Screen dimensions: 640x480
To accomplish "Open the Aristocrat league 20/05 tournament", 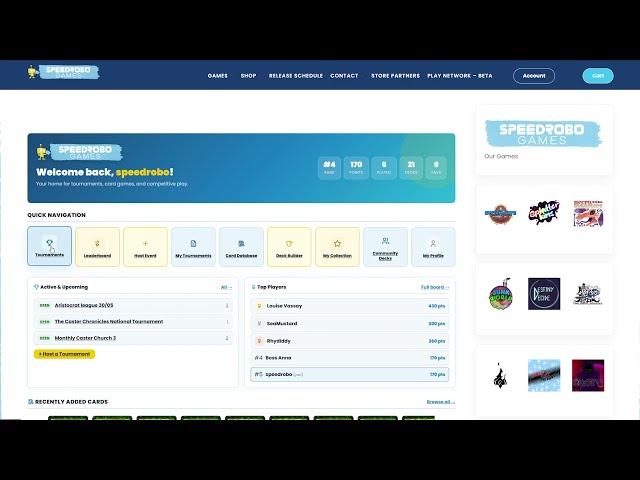I will 84,305.
